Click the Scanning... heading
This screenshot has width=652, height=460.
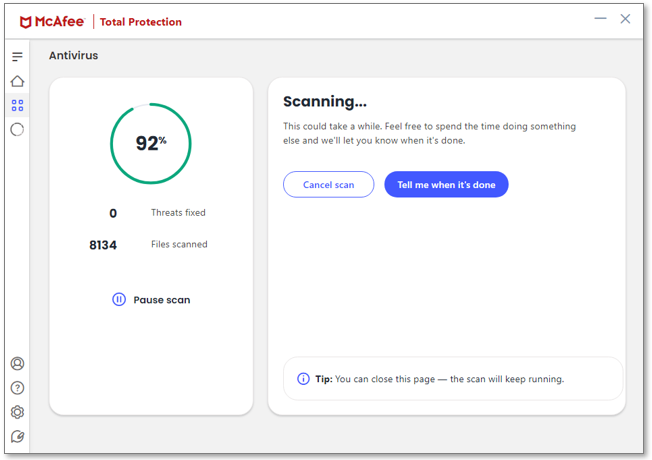325,101
